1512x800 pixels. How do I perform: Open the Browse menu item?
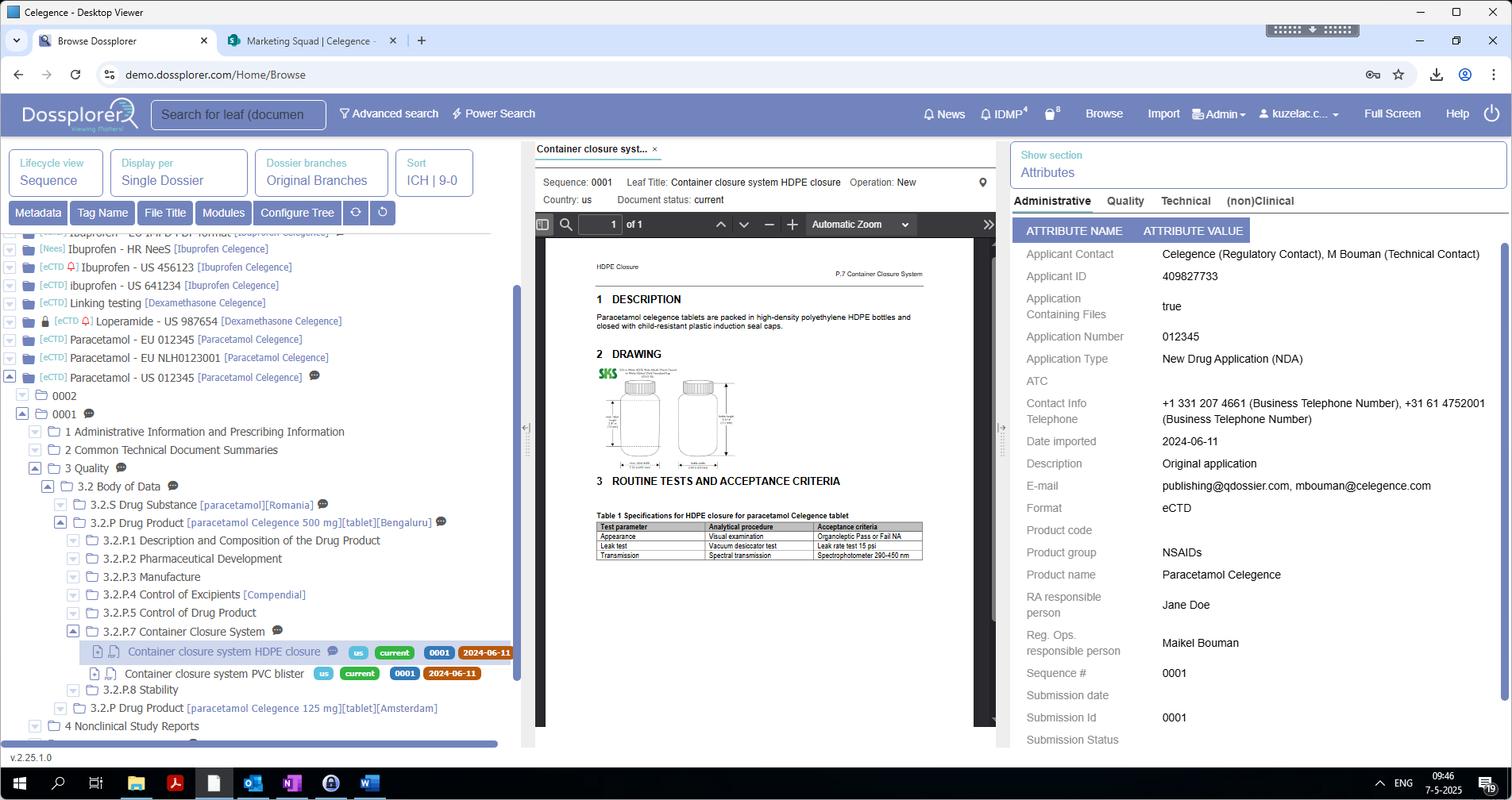click(1104, 113)
